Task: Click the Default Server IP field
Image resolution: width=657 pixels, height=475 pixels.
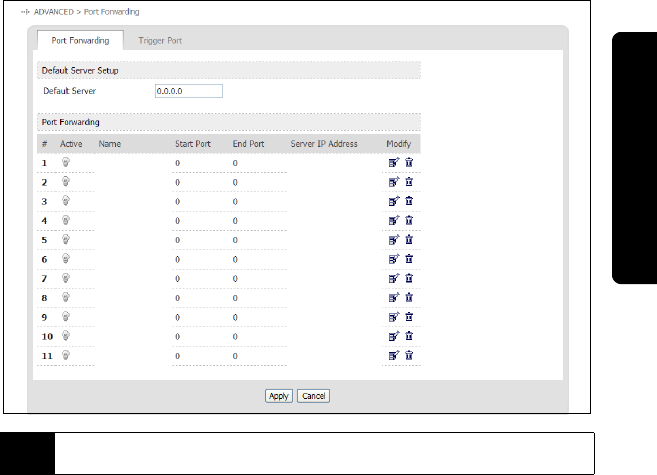Action: click(188, 91)
